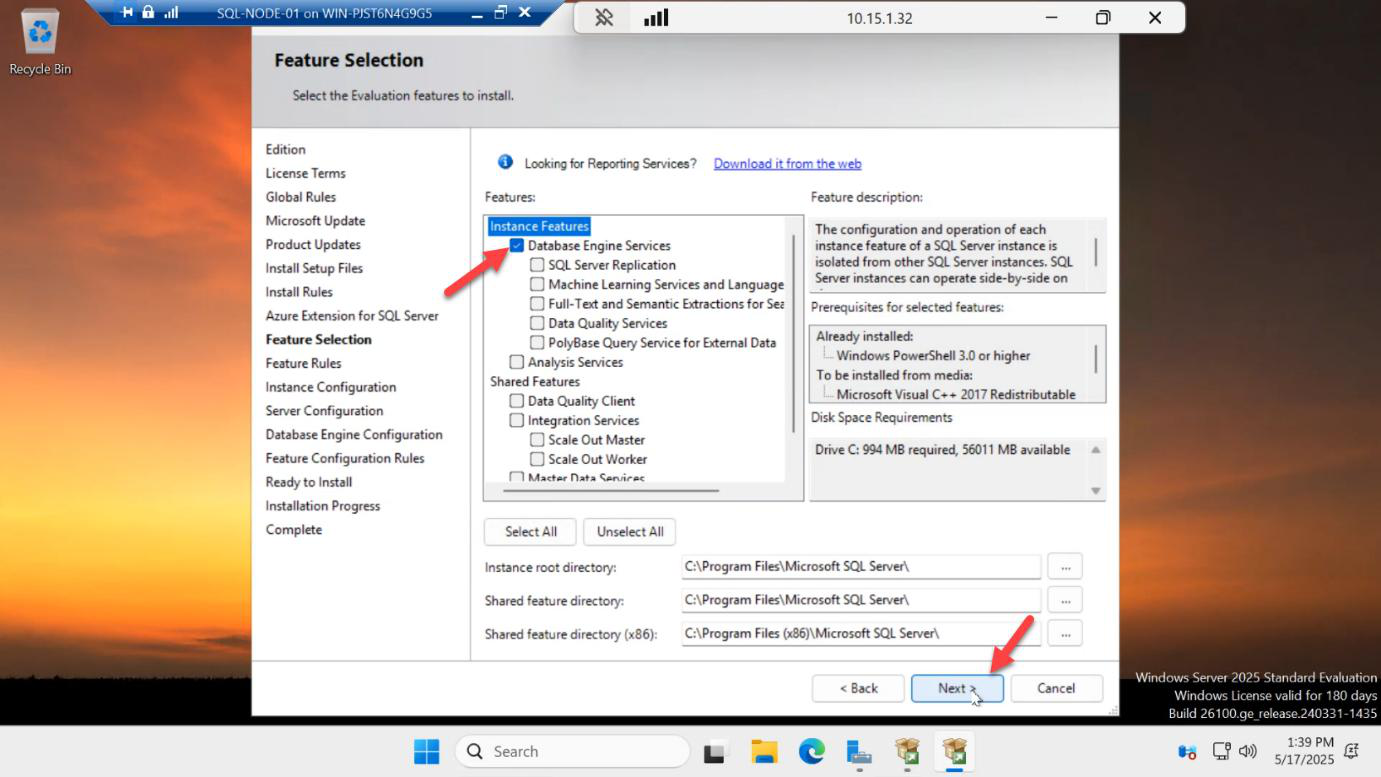Check the Analysis Services feature
The width and height of the screenshot is (1381, 777).
[x=517, y=362]
